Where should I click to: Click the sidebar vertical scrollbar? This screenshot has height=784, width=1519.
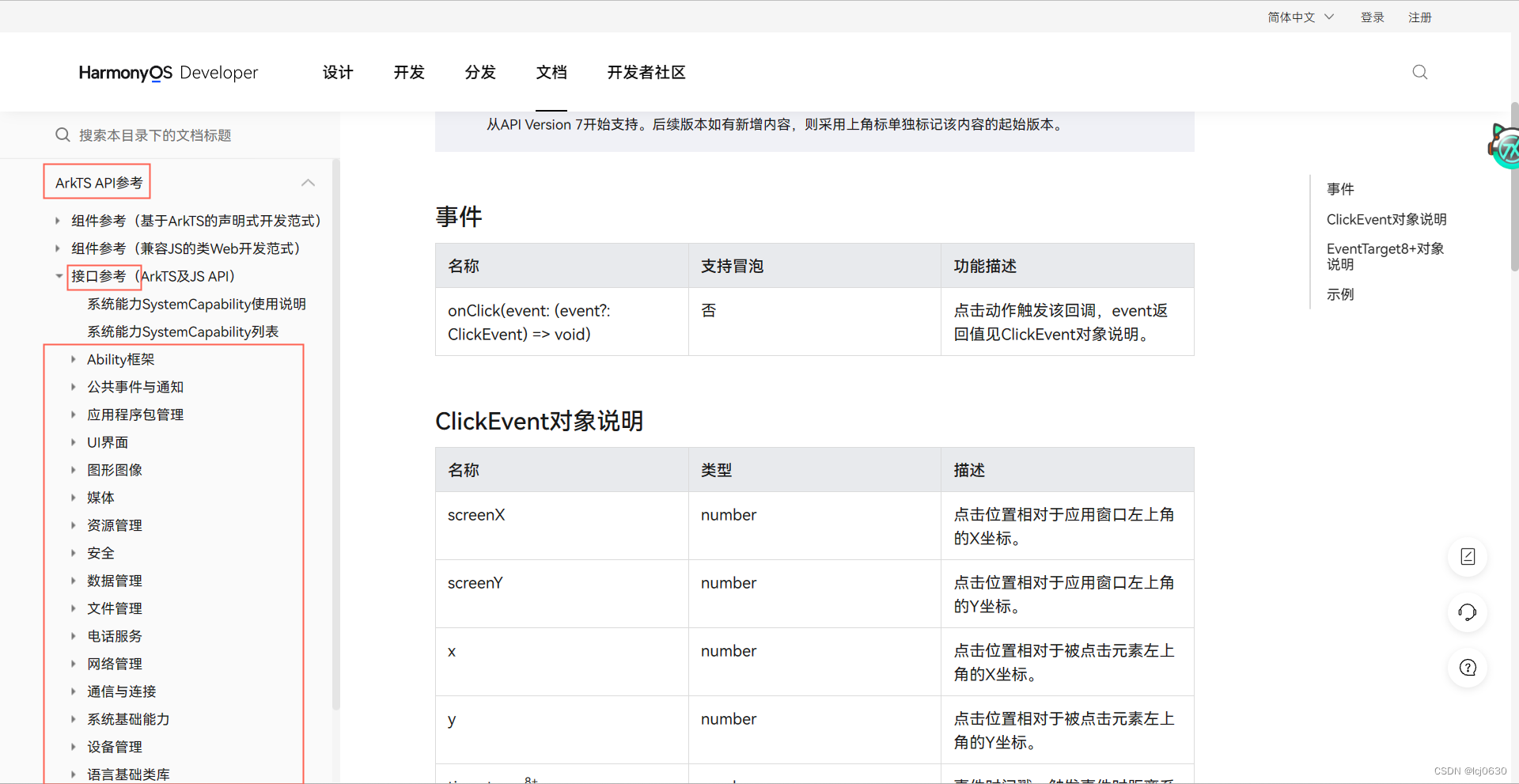click(335, 434)
